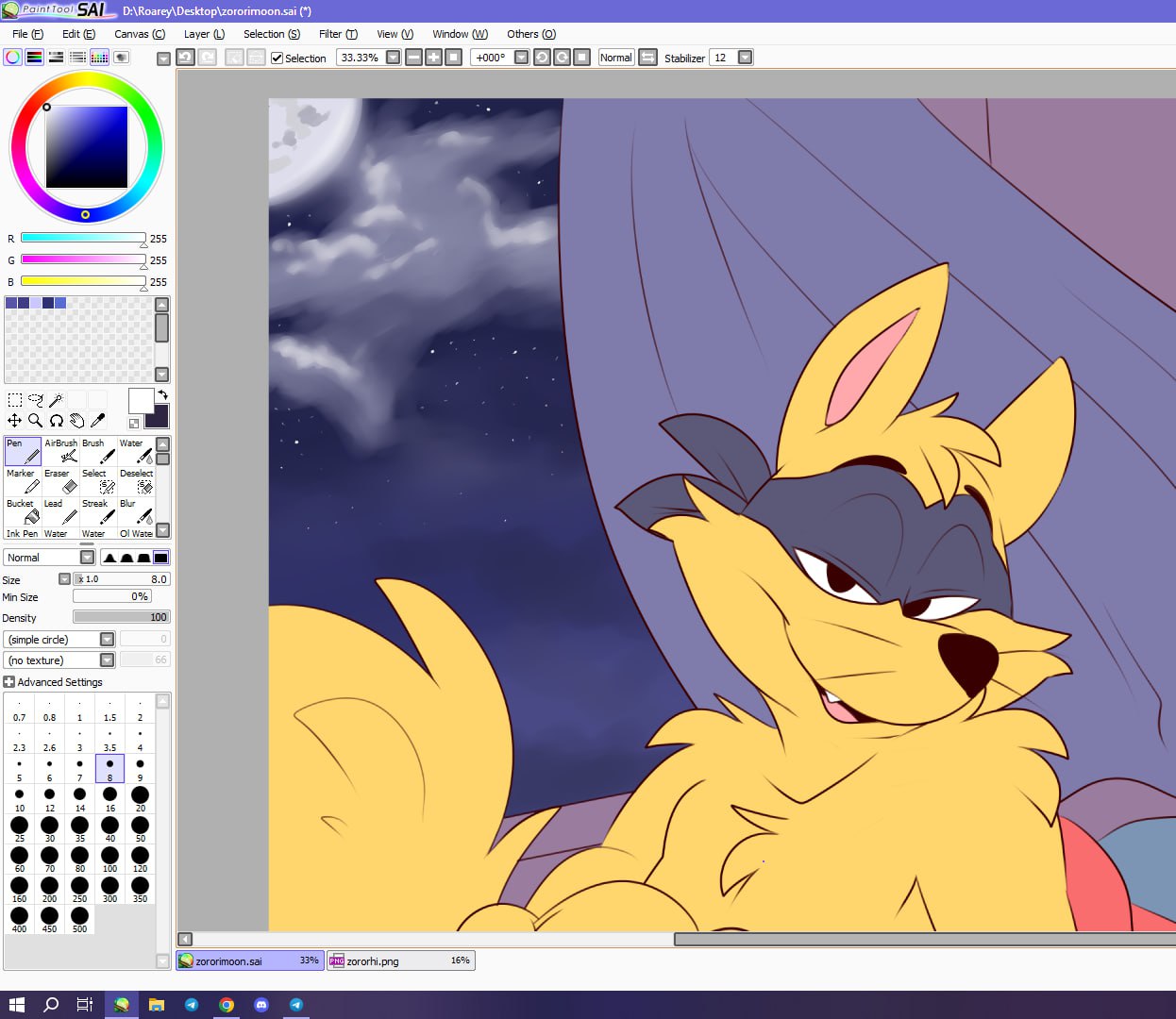The height and width of the screenshot is (1019, 1176).
Task: Toggle the swatches panel button
Action: pyautogui.click(x=99, y=58)
